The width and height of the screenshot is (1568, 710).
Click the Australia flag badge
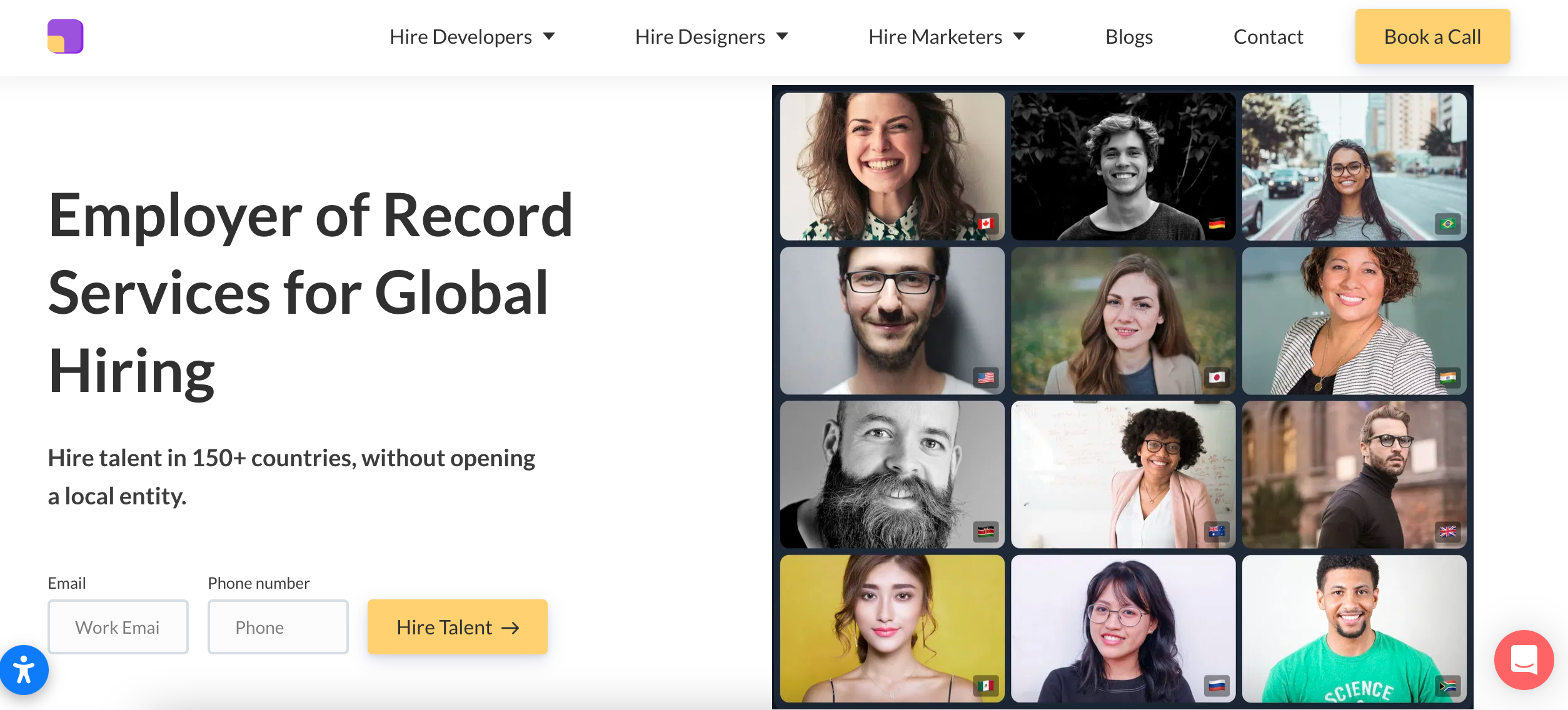tap(1217, 531)
